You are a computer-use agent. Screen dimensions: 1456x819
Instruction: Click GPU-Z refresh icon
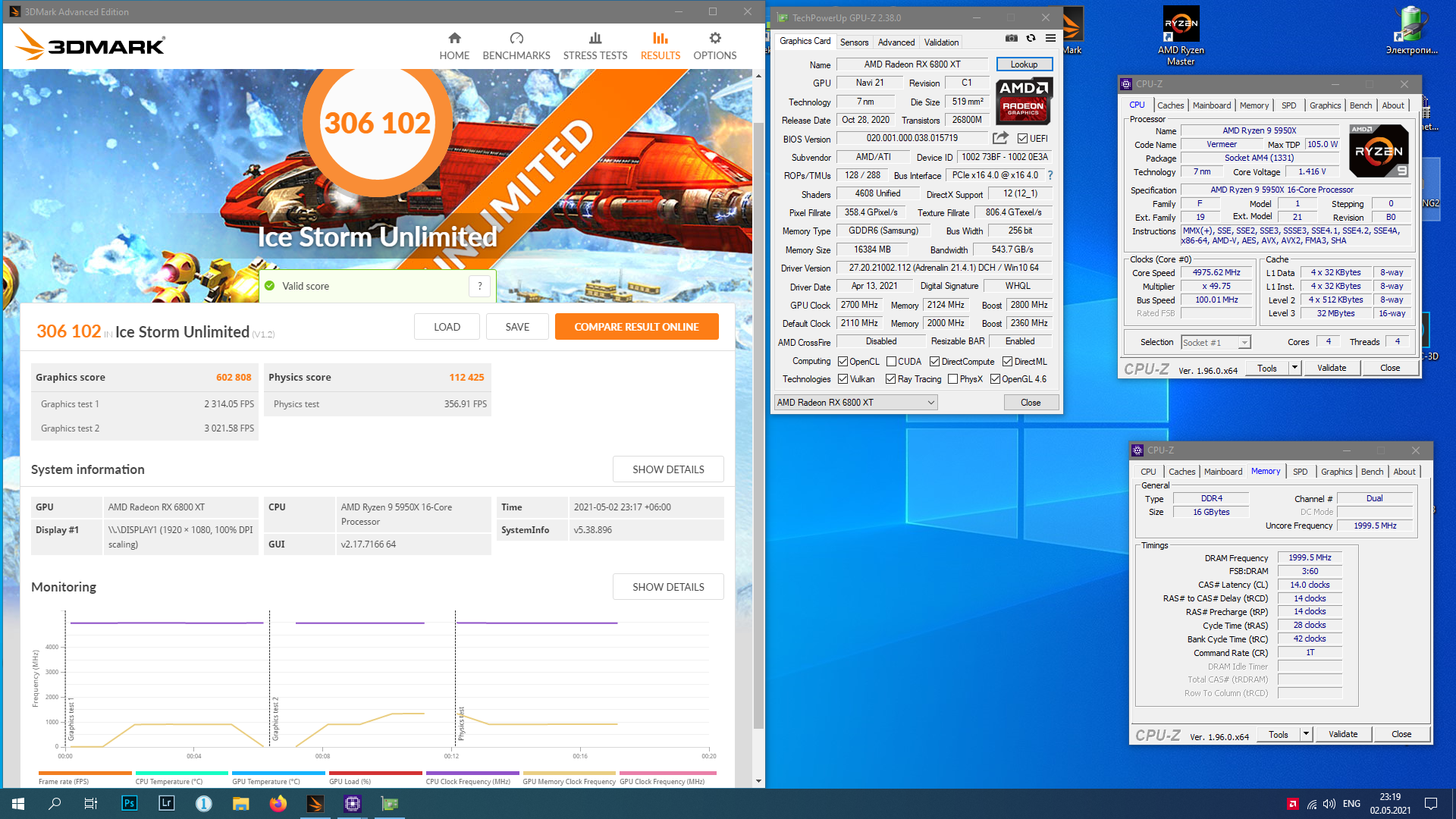coord(1031,38)
